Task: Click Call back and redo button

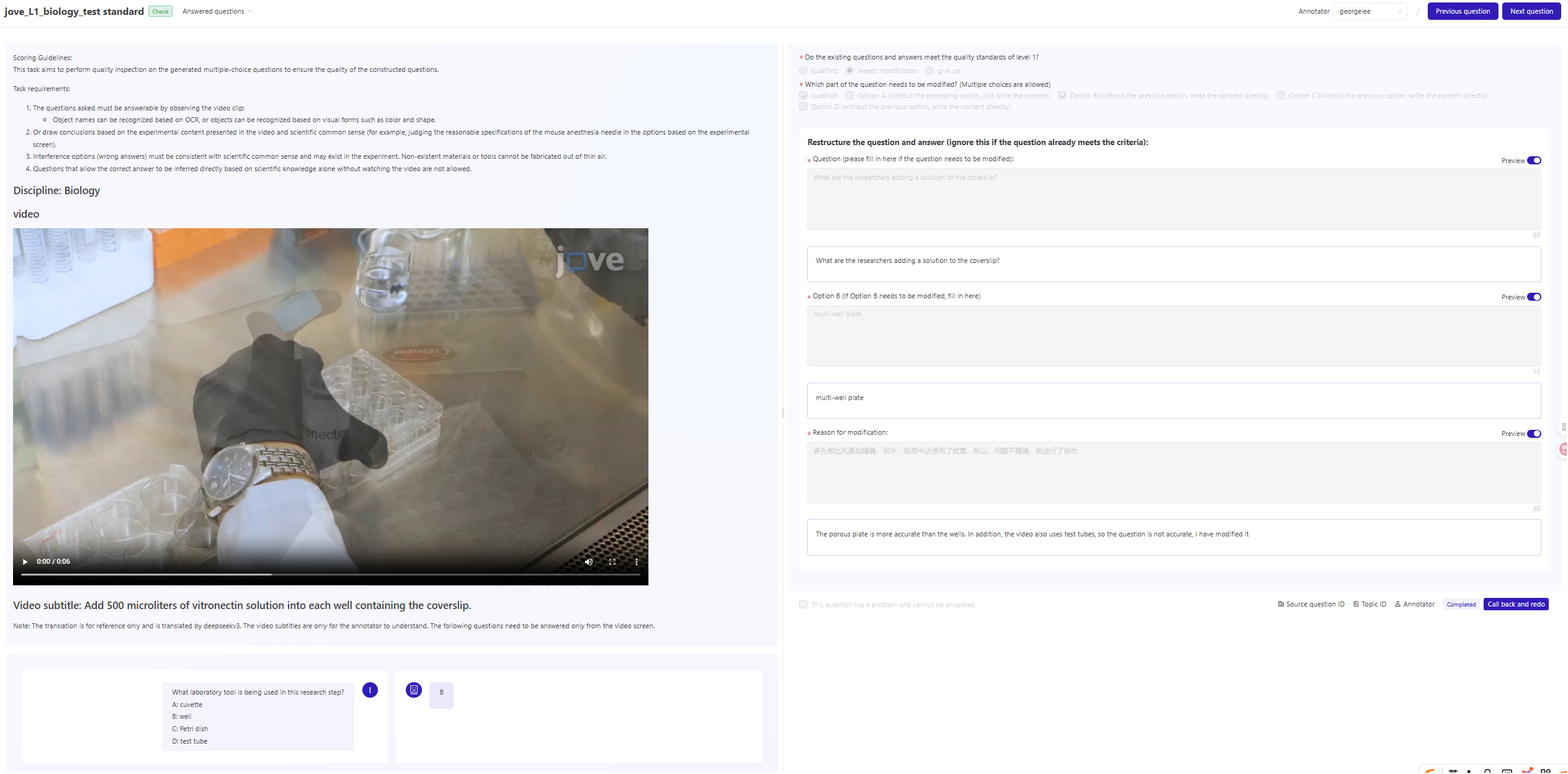Action: click(x=1515, y=604)
